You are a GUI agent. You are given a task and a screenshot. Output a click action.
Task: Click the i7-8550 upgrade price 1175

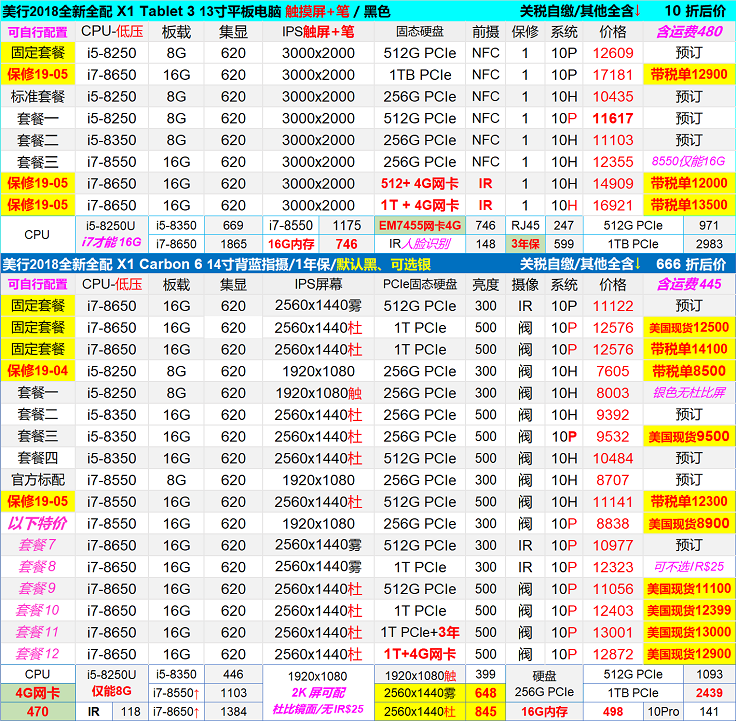tap(346, 225)
